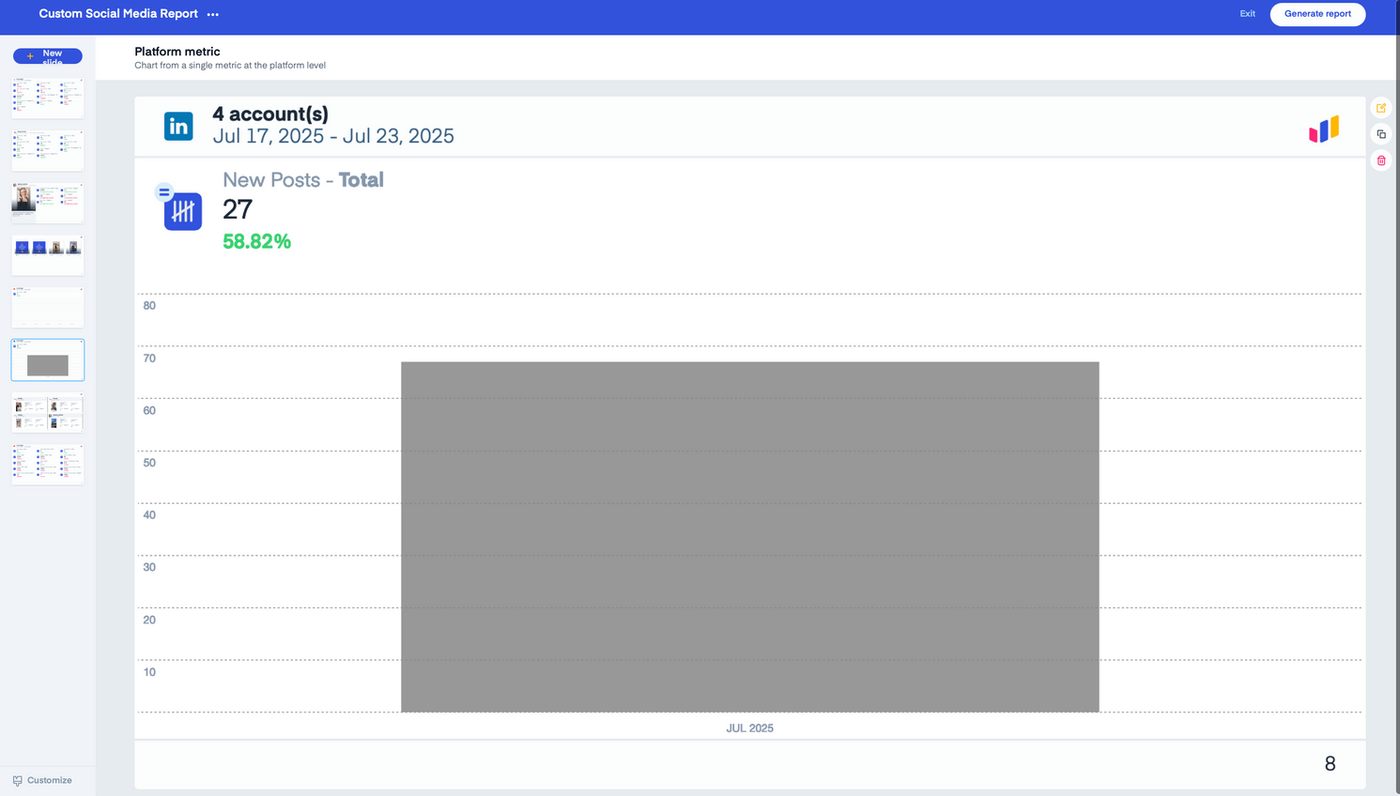This screenshot has height=796, width=1400.
Task: Click the green 58.82% change value
Action: (x=257, y=241)
